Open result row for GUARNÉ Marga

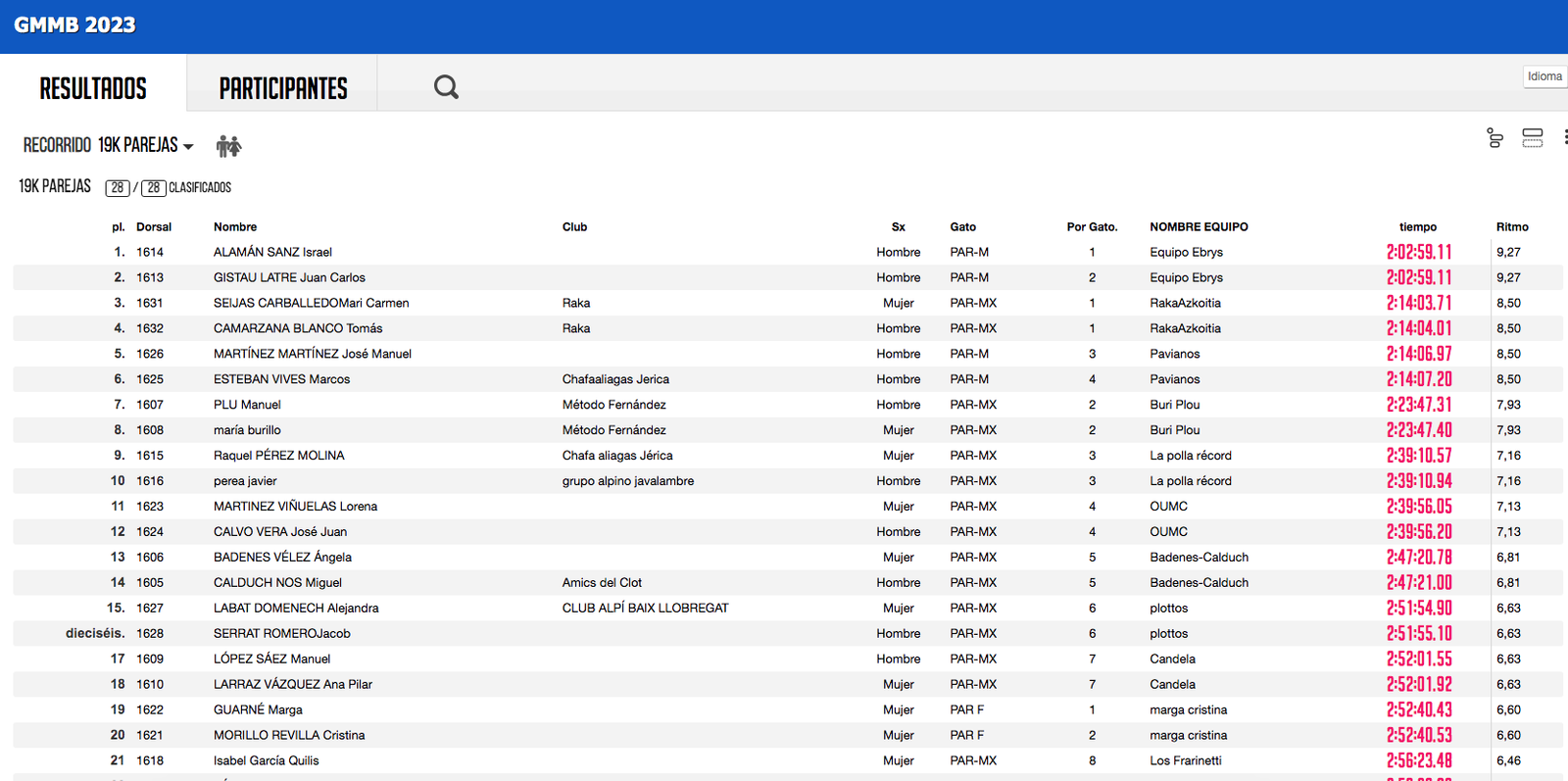[258, 709]
